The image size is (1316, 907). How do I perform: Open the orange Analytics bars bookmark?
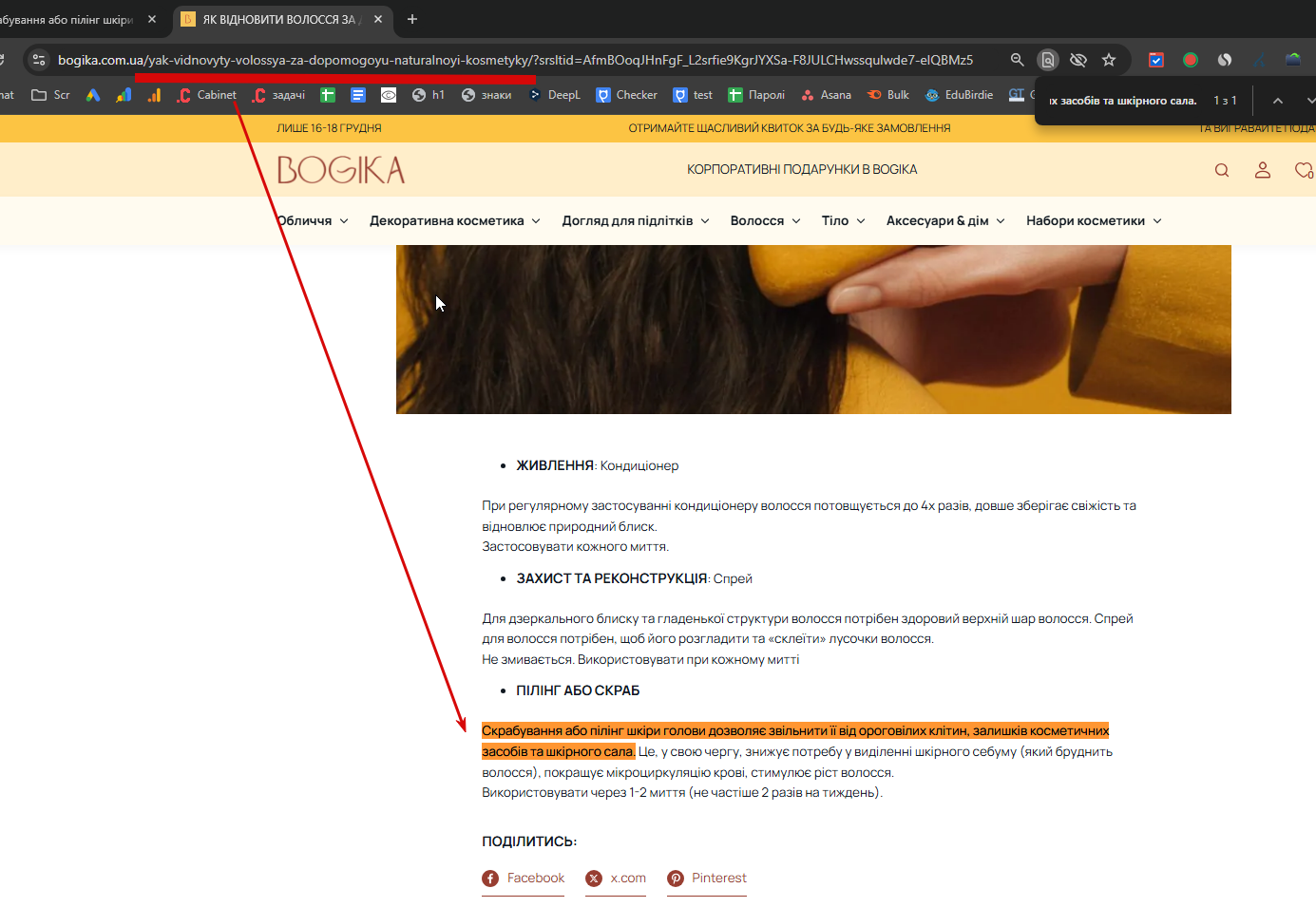click(154, 95)
